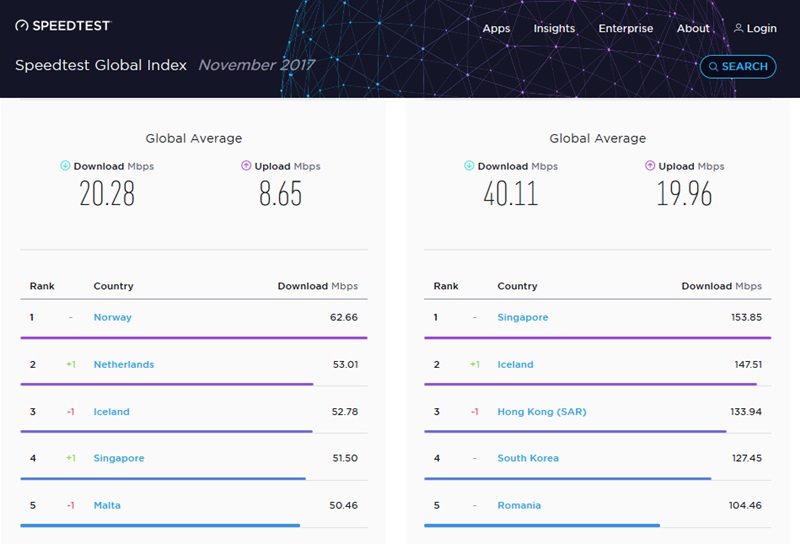The image size is (800, 544).
Task: Click the download arrow icon above 40.11
Action: pos(469,165)
